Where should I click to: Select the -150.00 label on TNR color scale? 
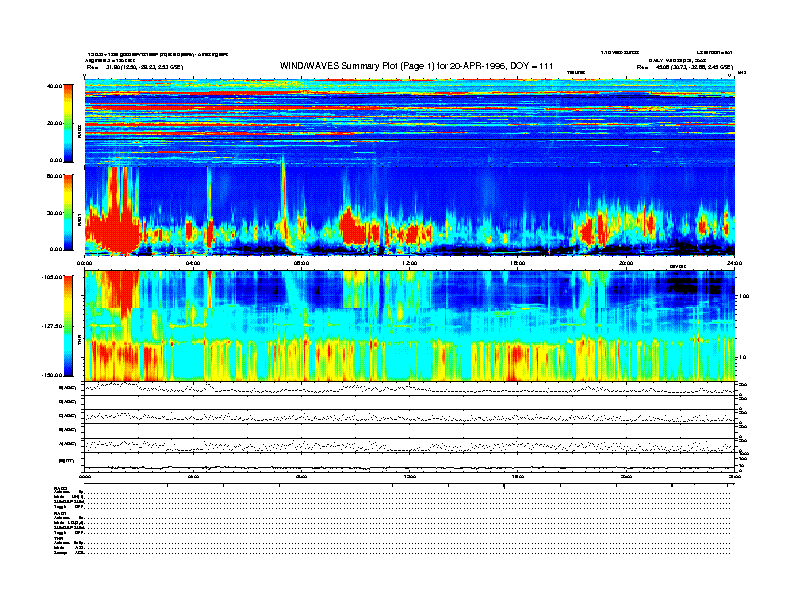(53, 375)
